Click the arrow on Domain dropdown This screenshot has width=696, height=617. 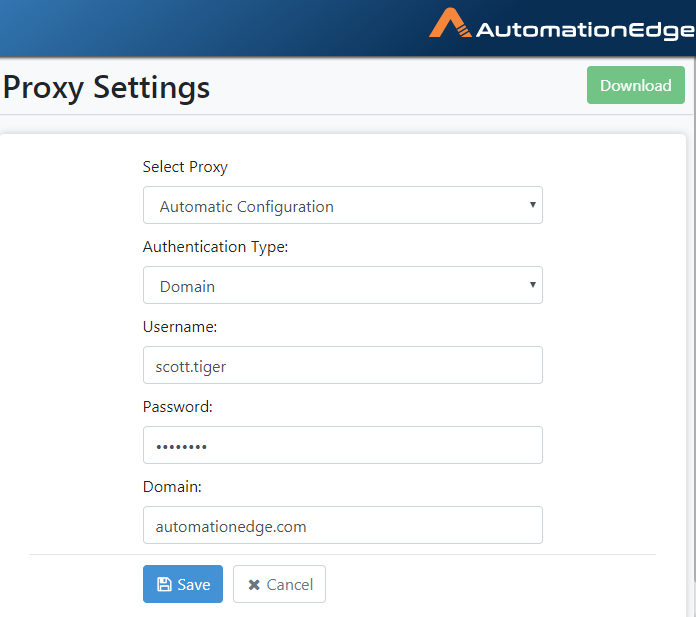pyautogui.click(x=533, y=285)
